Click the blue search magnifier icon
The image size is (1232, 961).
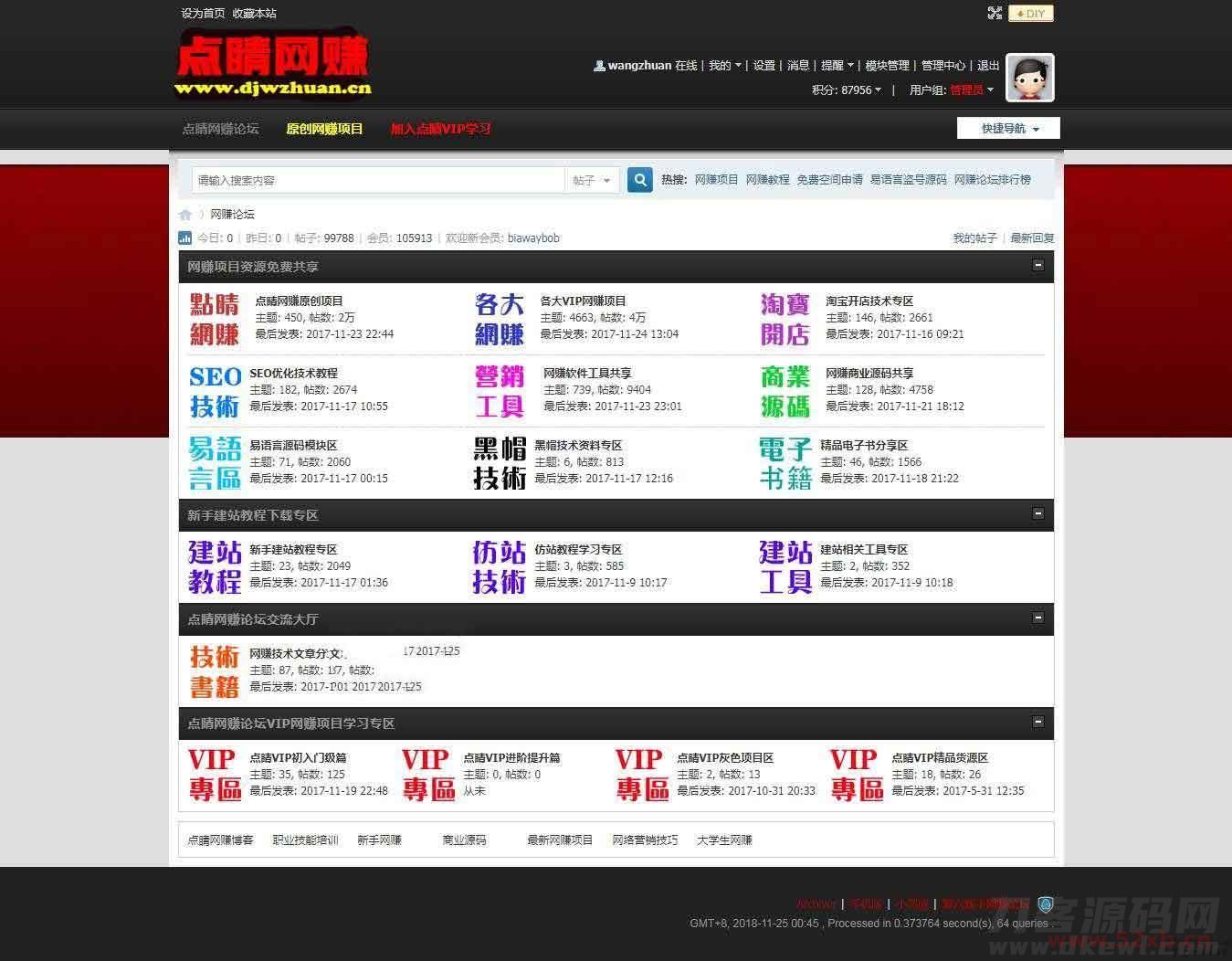(639, 180)
